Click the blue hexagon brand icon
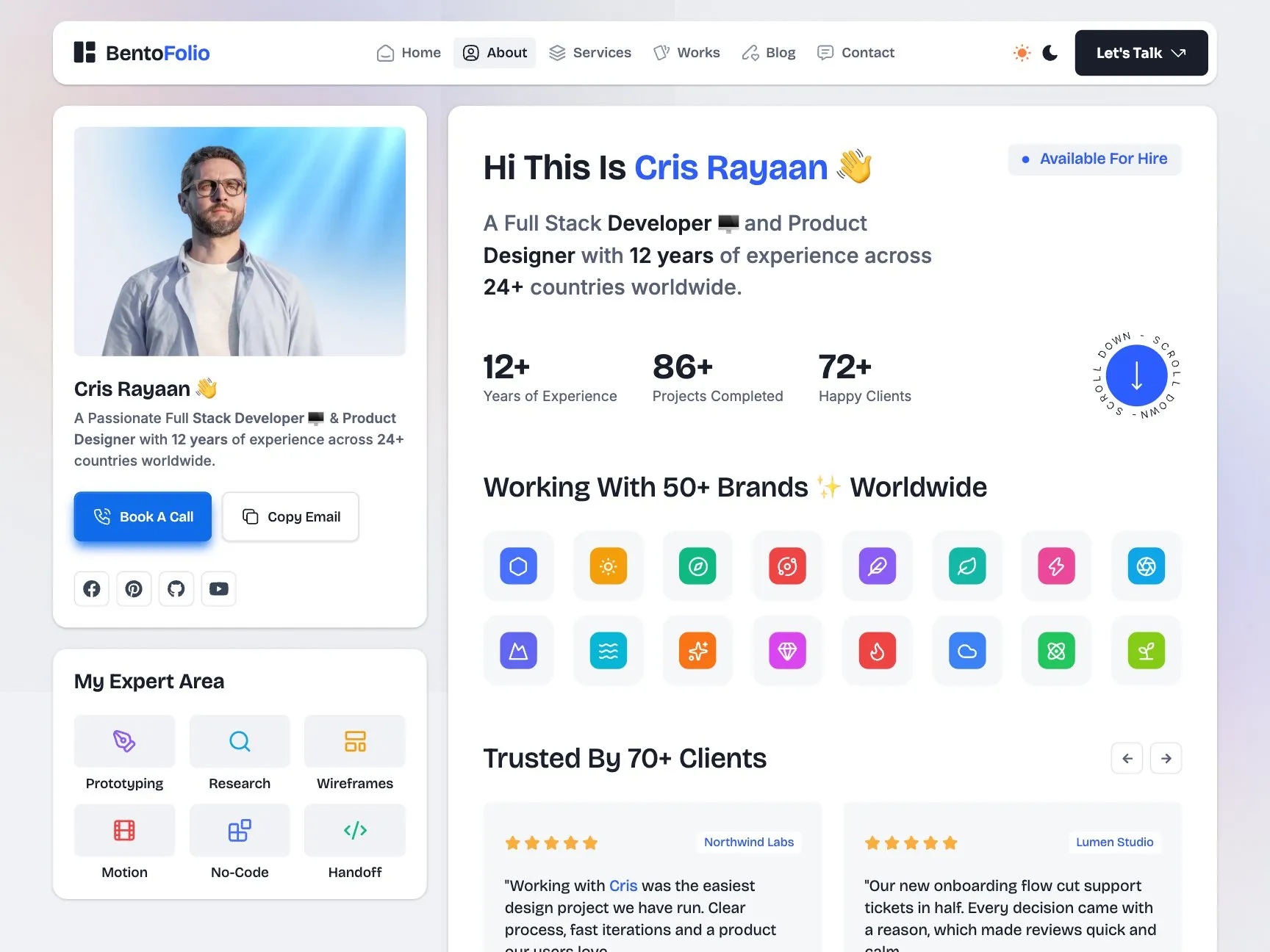This screenshot has width=1270, height=952. (519, 566)
